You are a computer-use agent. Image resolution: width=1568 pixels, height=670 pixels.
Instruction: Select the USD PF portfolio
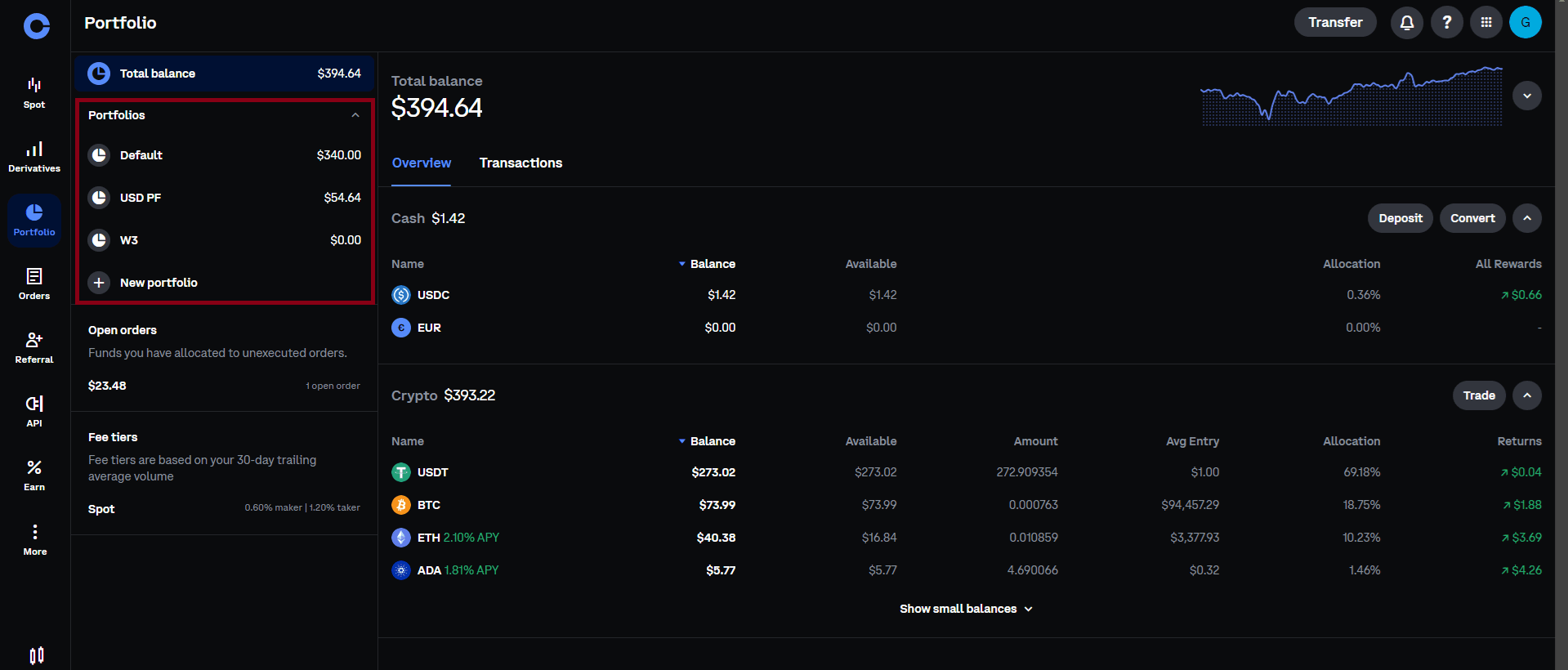click(x=224, y=198)
